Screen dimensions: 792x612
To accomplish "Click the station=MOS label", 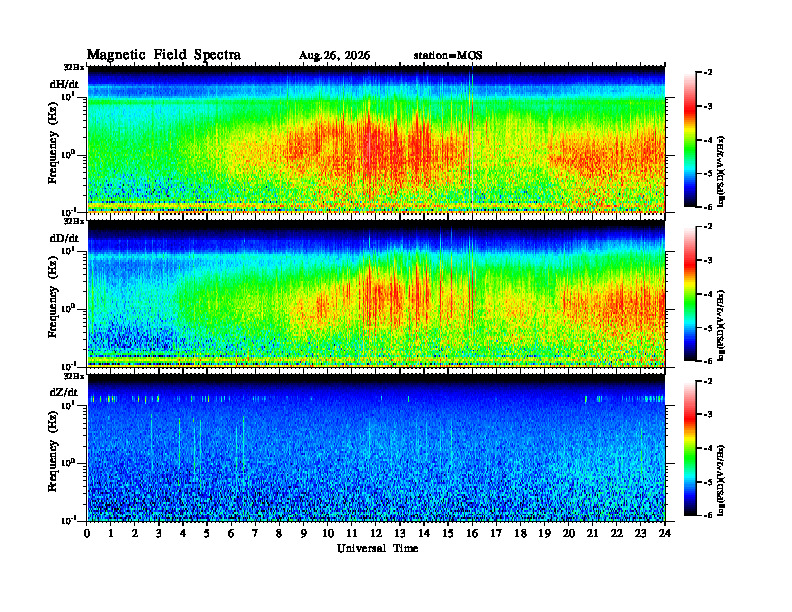I will click(x=448, y=56).
